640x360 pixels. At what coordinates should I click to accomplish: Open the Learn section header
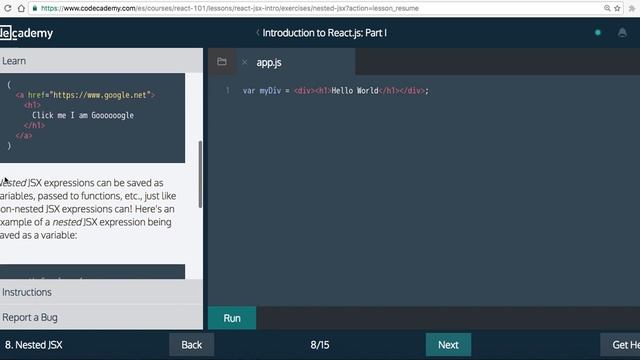[x=101, y=61]
